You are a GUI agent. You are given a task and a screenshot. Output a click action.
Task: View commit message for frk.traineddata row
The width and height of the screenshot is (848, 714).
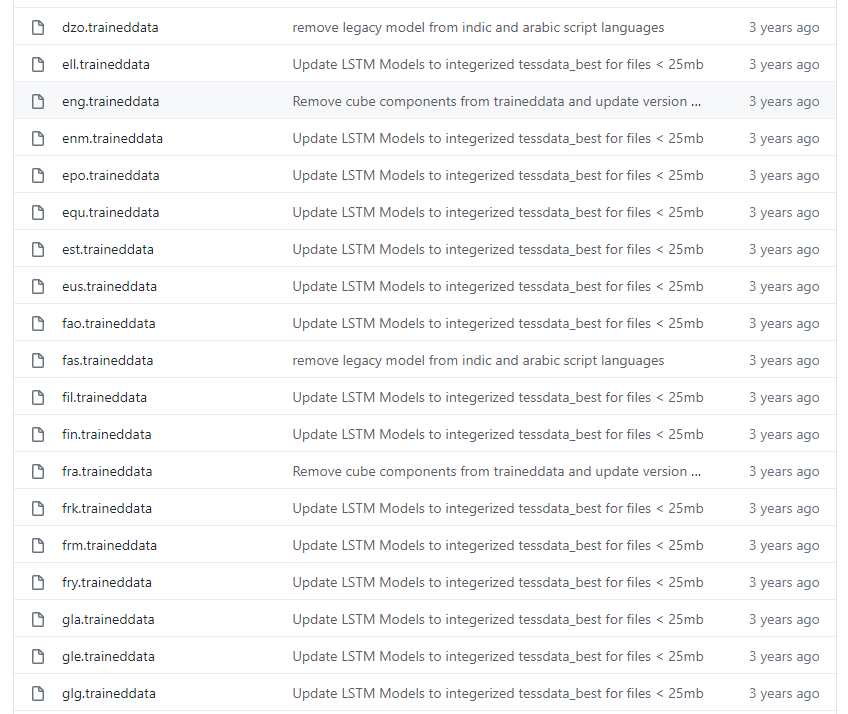498,508
